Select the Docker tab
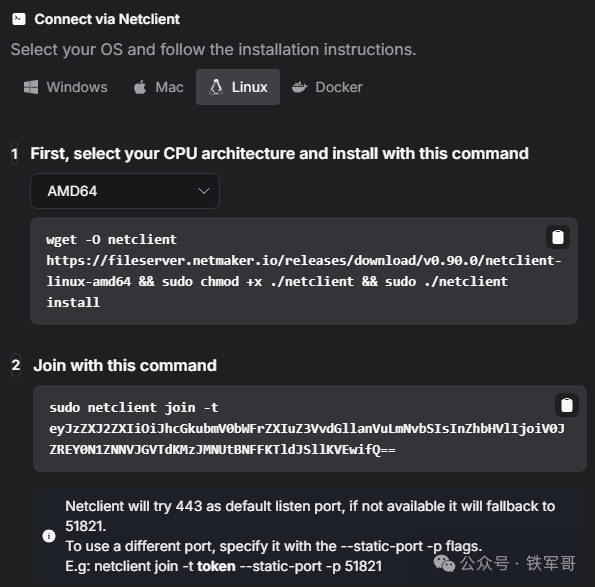 click(327, 87)
